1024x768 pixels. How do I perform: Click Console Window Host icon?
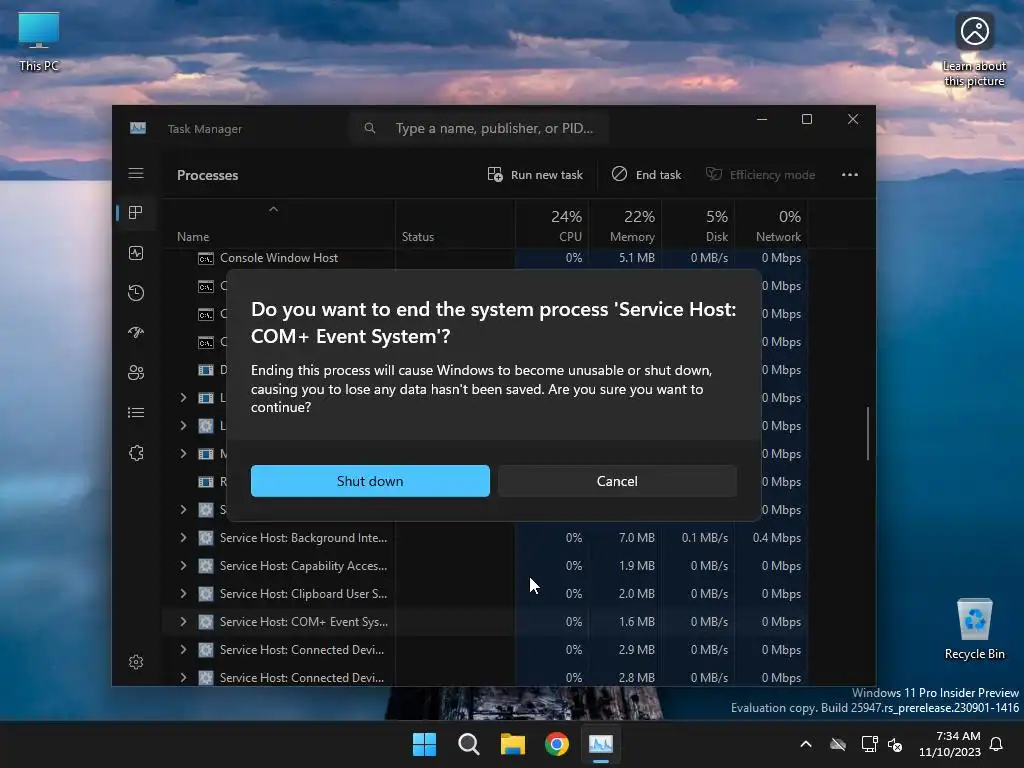pyautogui.click(x=206, y=259)
